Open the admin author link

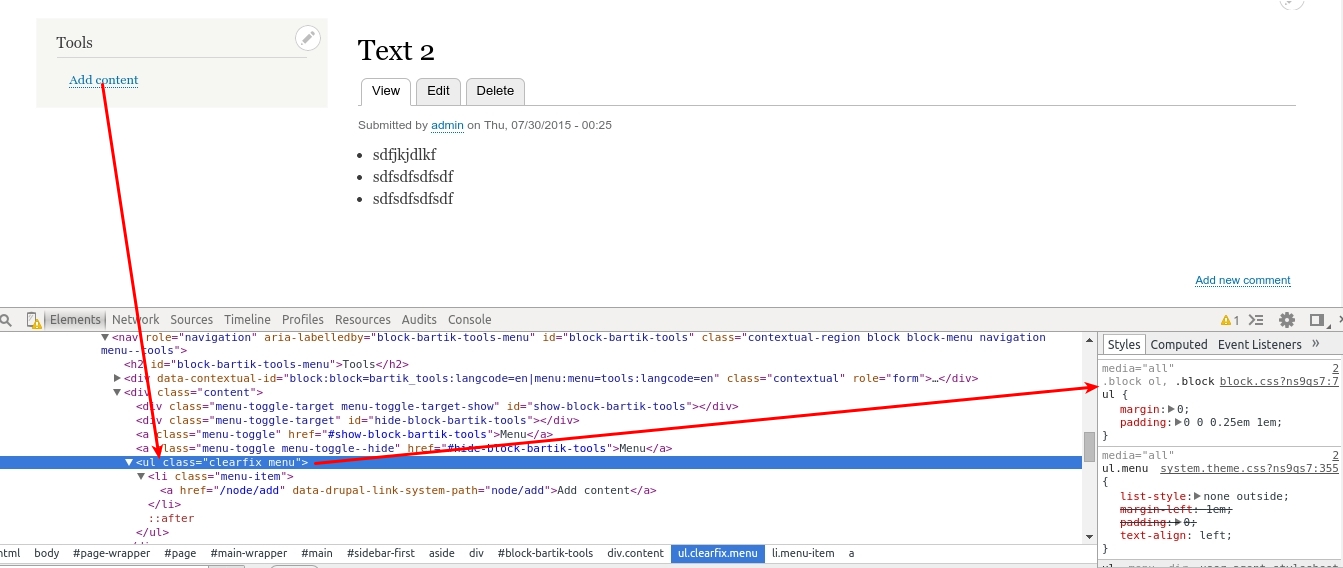(x=447, y=125)
